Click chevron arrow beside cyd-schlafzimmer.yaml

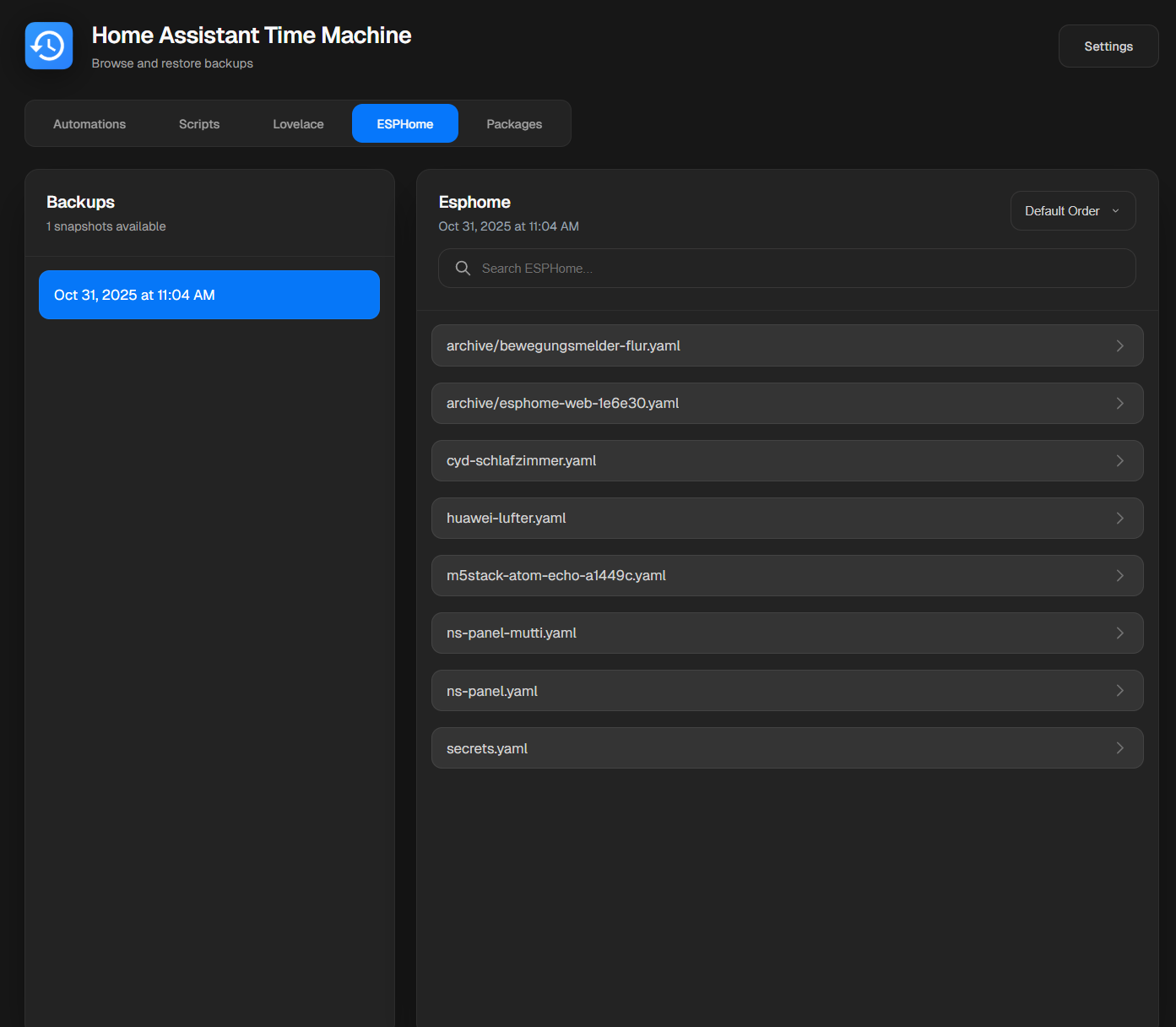point(1119,461)
